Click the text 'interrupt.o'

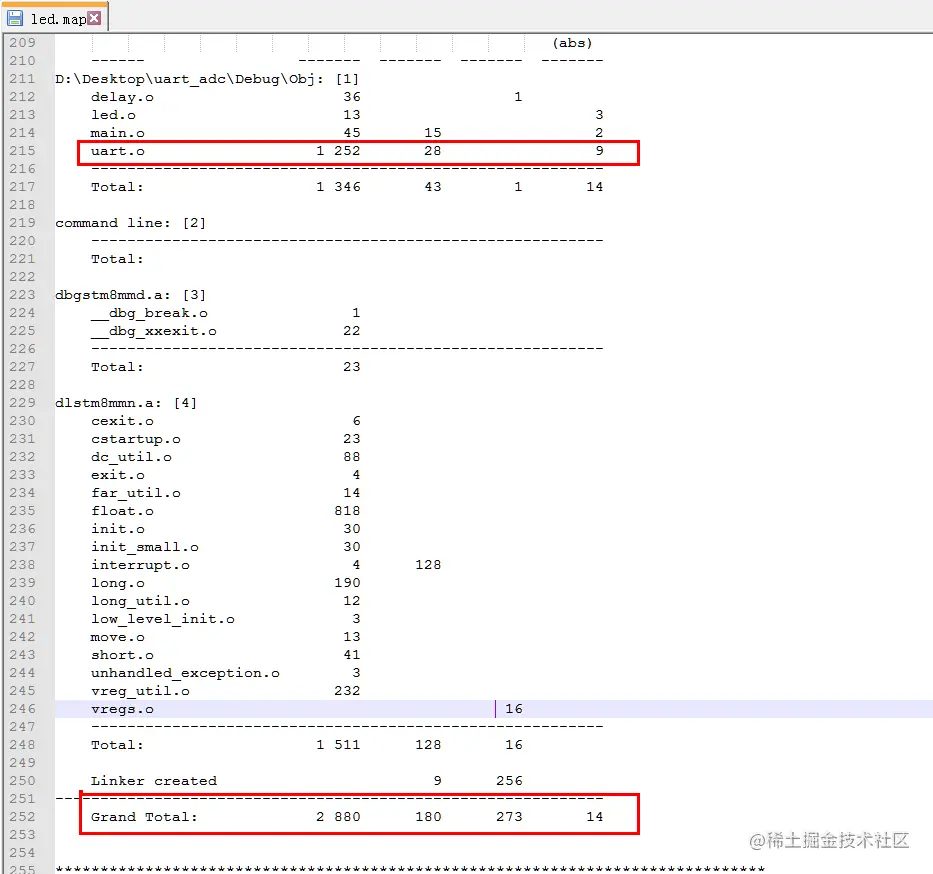pyautogui.click(x=140, y=565)
